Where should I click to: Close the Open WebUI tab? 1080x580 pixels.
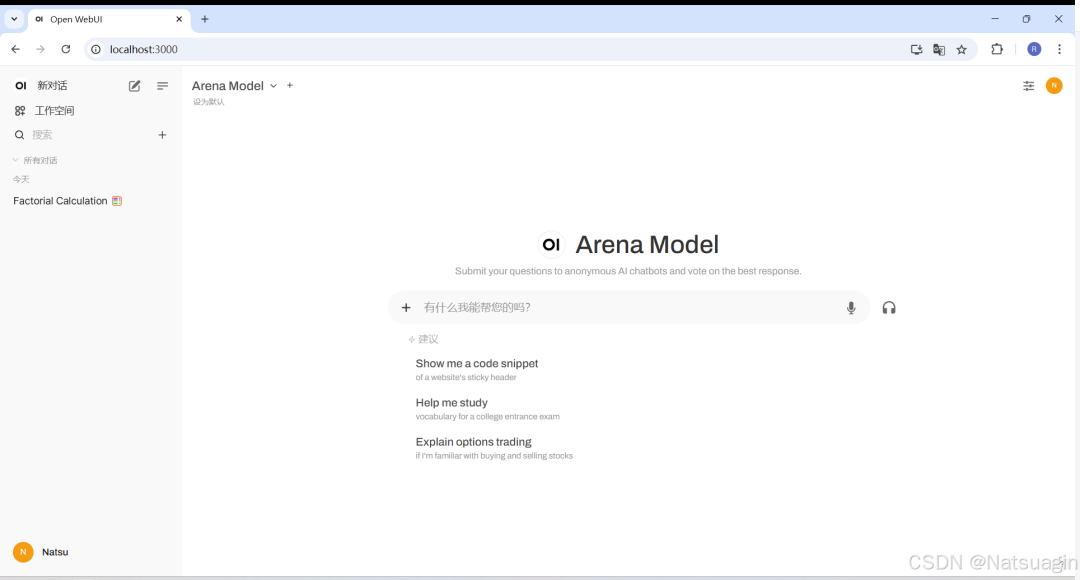point(179,19)
